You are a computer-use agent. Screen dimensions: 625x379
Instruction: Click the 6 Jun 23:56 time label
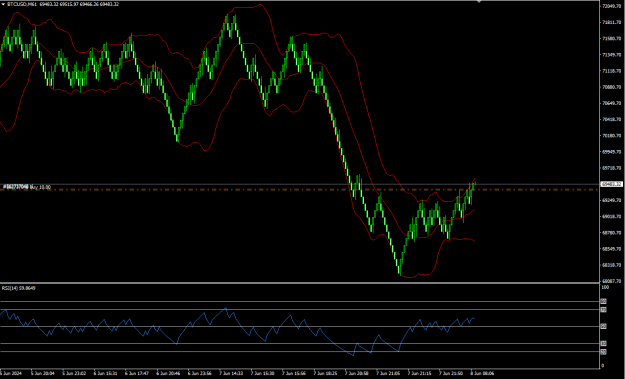click(x=200, y=374)
